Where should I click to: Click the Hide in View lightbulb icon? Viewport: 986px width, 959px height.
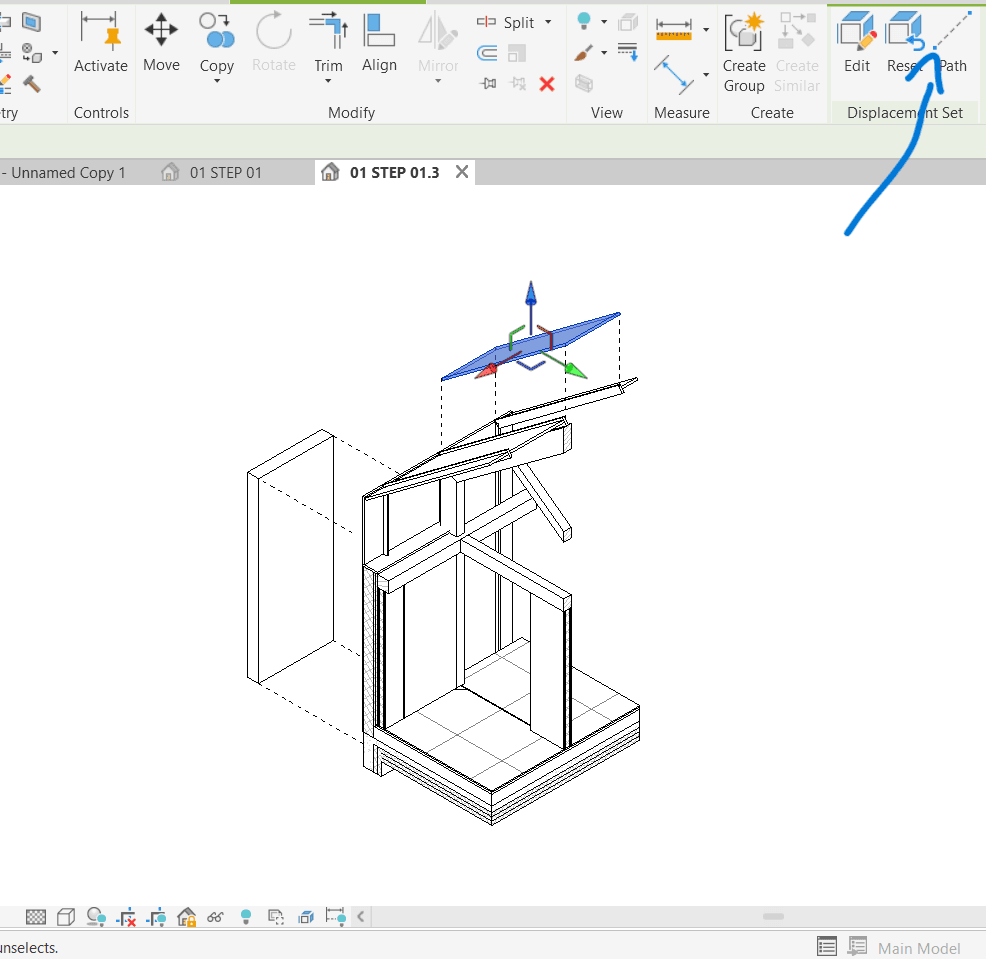584,21
